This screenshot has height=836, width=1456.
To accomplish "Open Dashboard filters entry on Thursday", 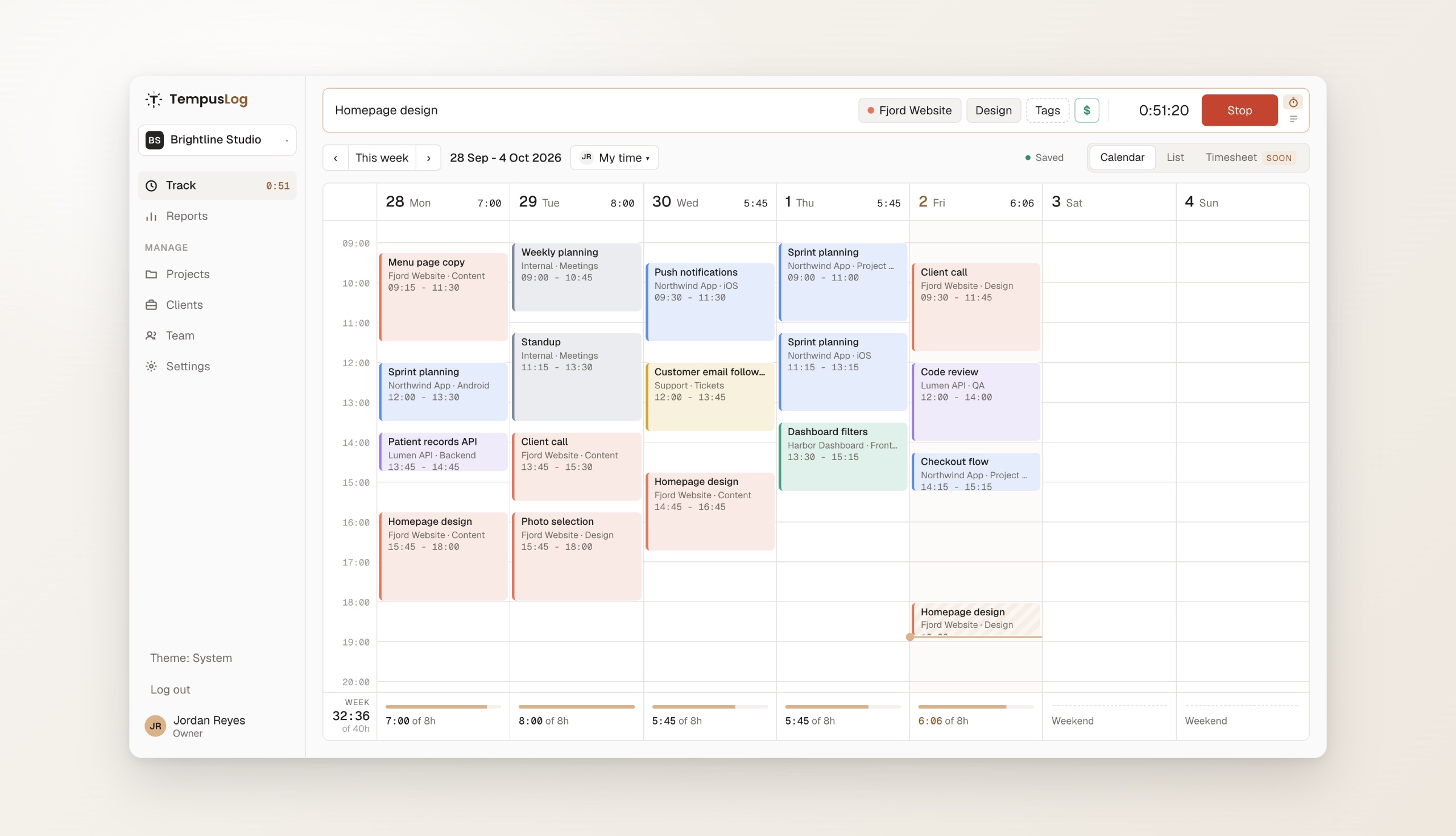I will pyautogui.click(x=843, y=457).
